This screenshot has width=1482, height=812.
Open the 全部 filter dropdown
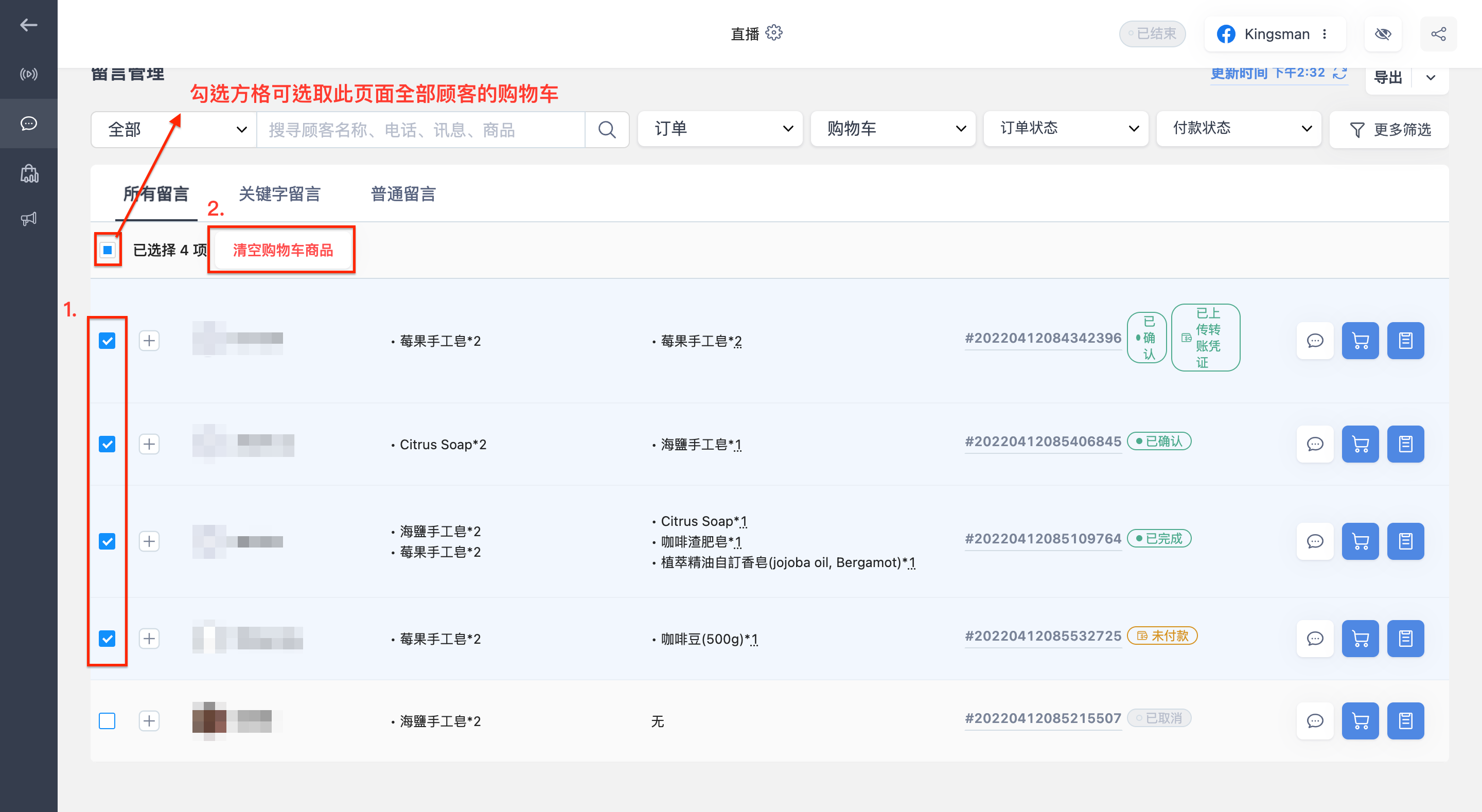click(x=174, y=130)
